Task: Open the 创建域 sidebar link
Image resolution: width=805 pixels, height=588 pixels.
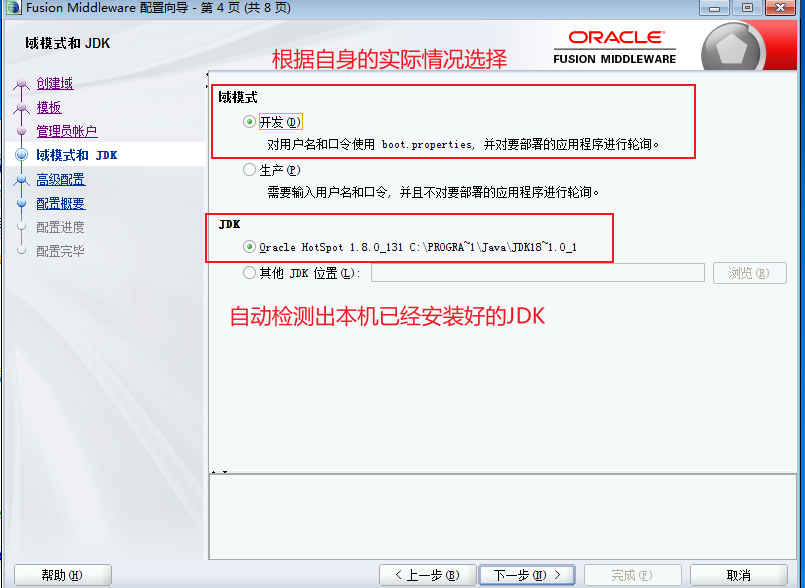Action: (54, 83)
